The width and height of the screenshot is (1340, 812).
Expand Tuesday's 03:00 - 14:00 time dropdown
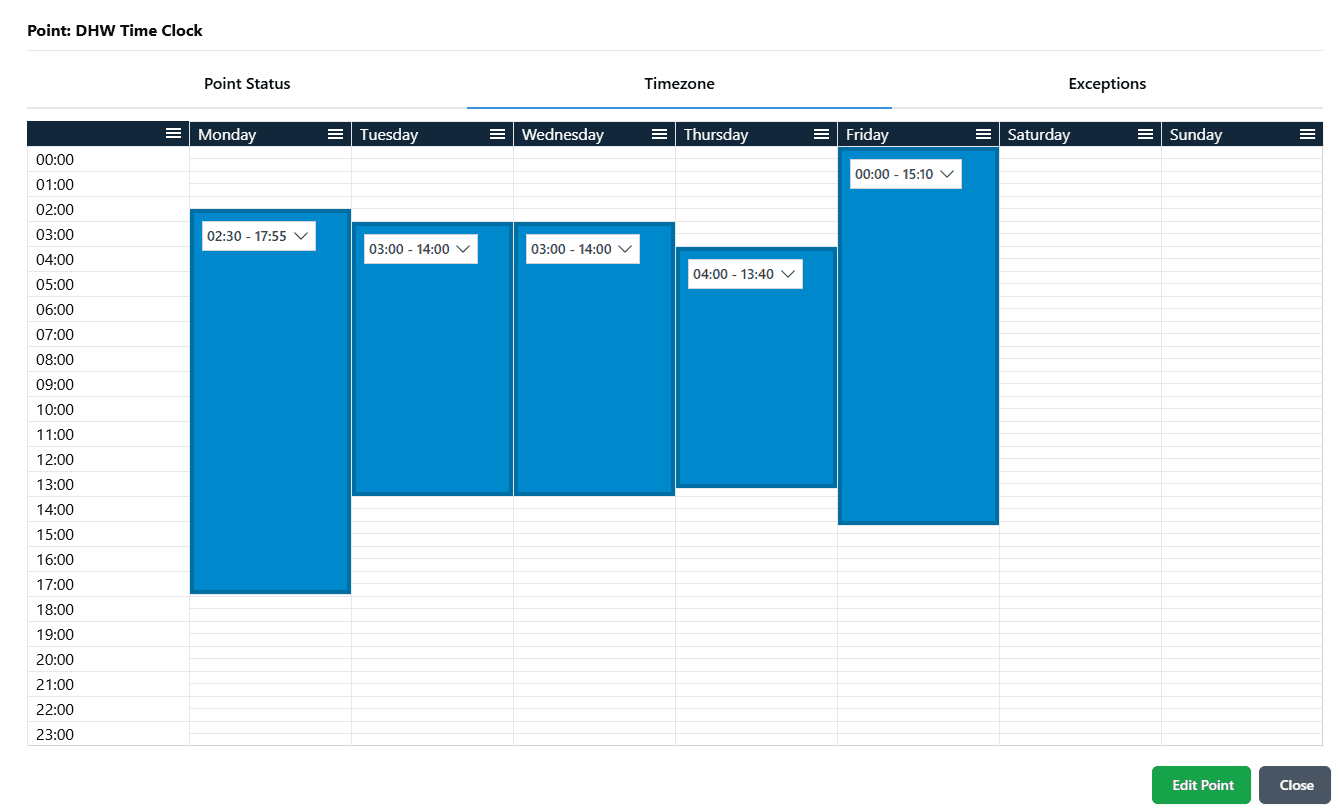[x=420, y=249]
